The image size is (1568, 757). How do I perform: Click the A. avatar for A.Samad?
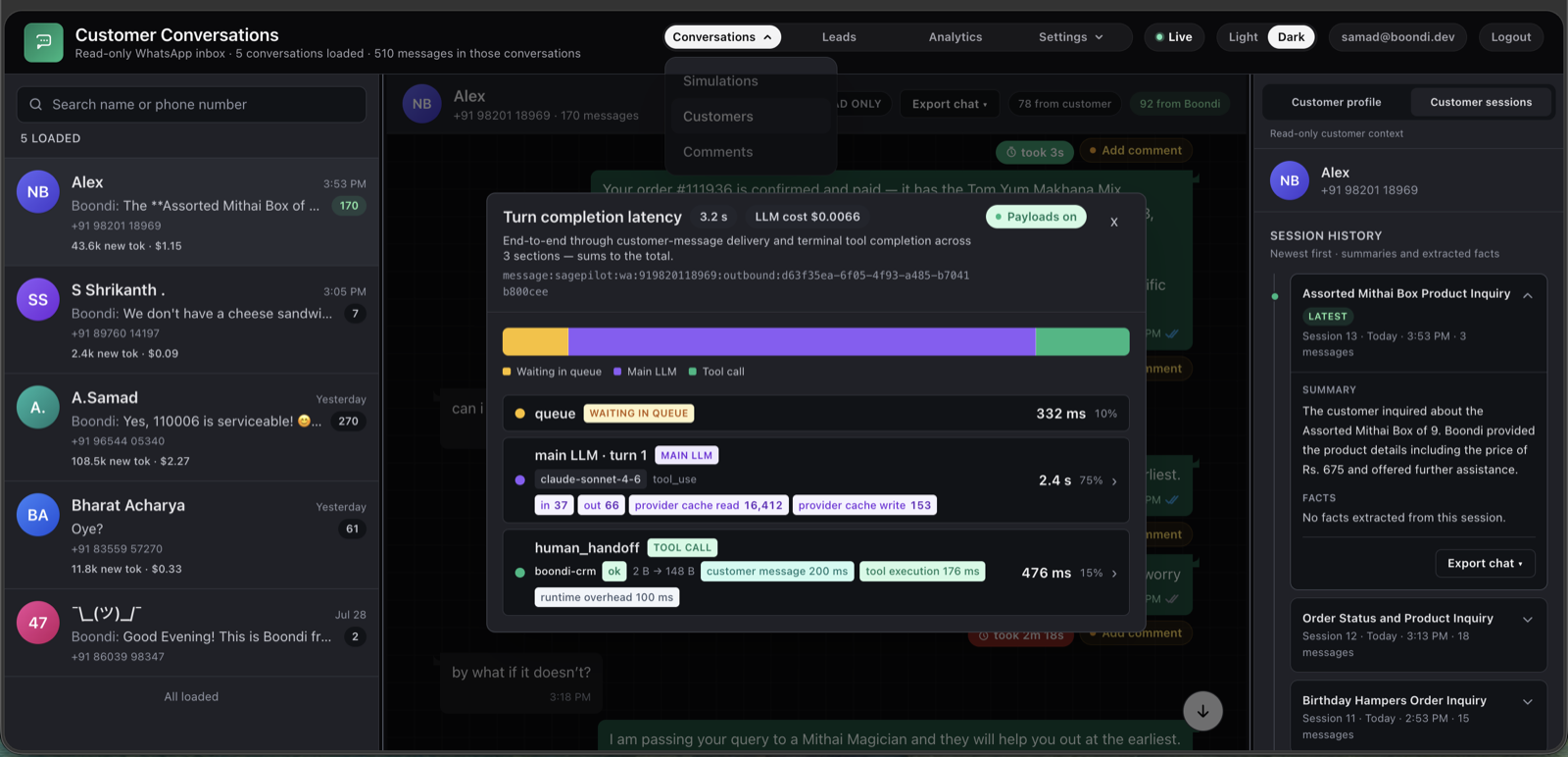click(x=38, y=408)
